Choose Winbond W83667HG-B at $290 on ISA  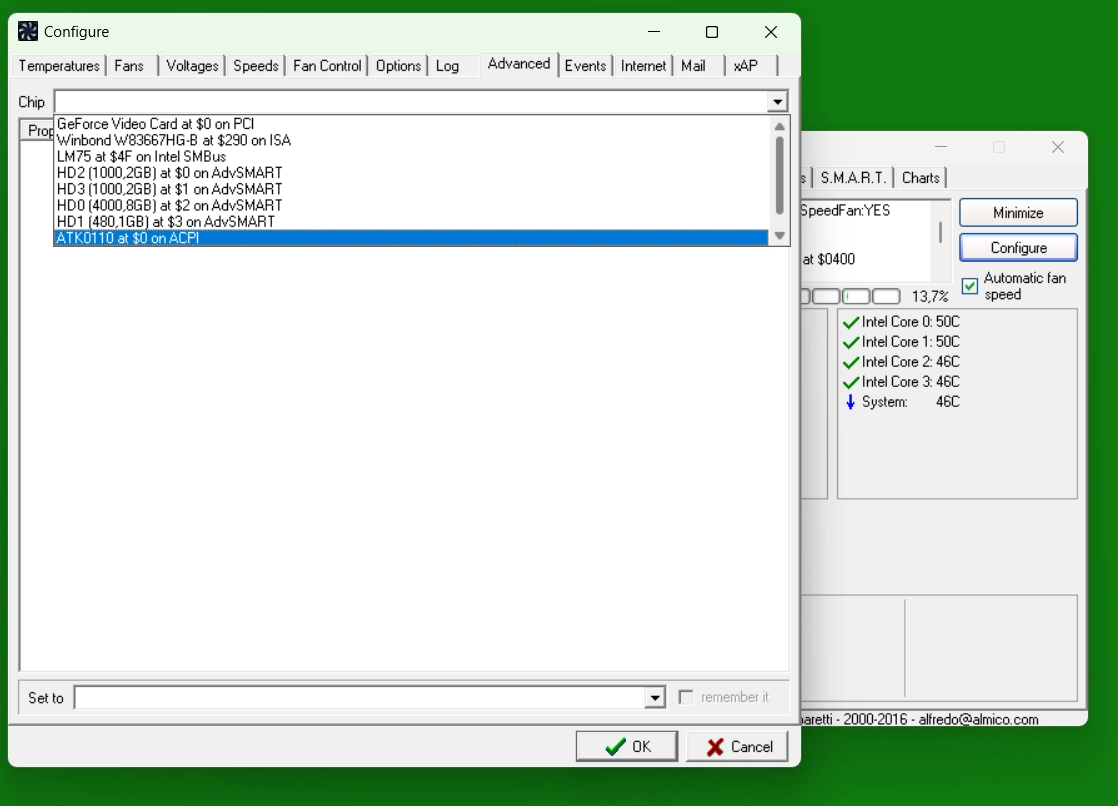click(411, 141)
